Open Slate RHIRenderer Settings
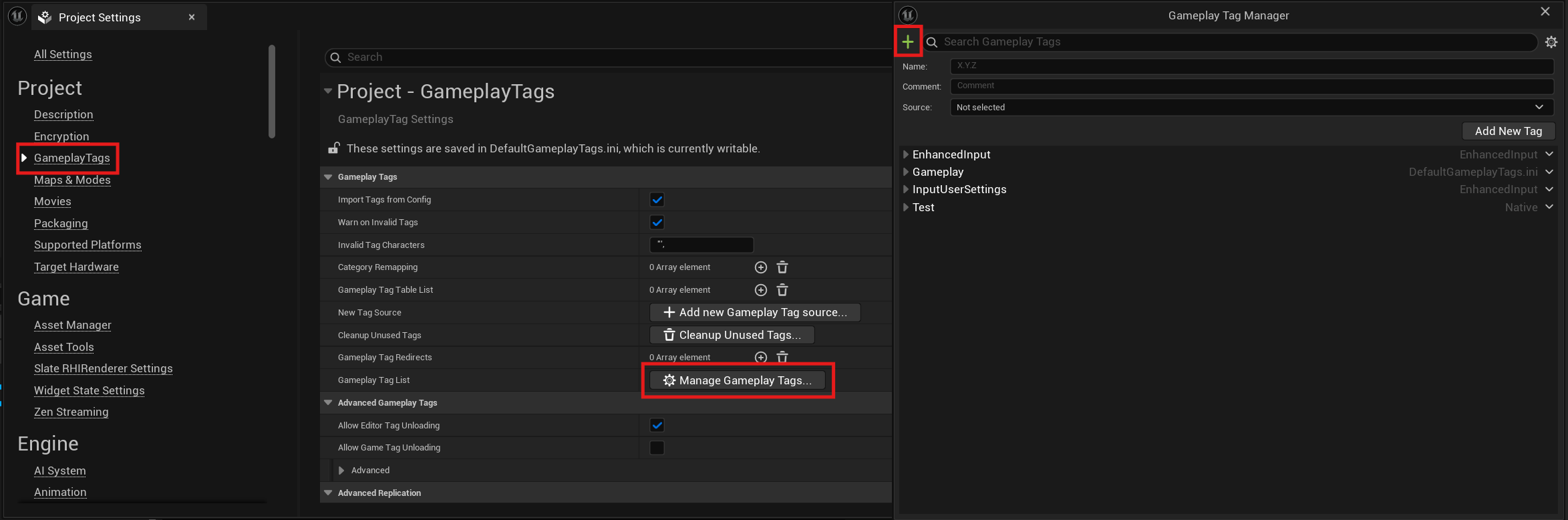This screenshot has height=520, width=1568. pos(104,368)
